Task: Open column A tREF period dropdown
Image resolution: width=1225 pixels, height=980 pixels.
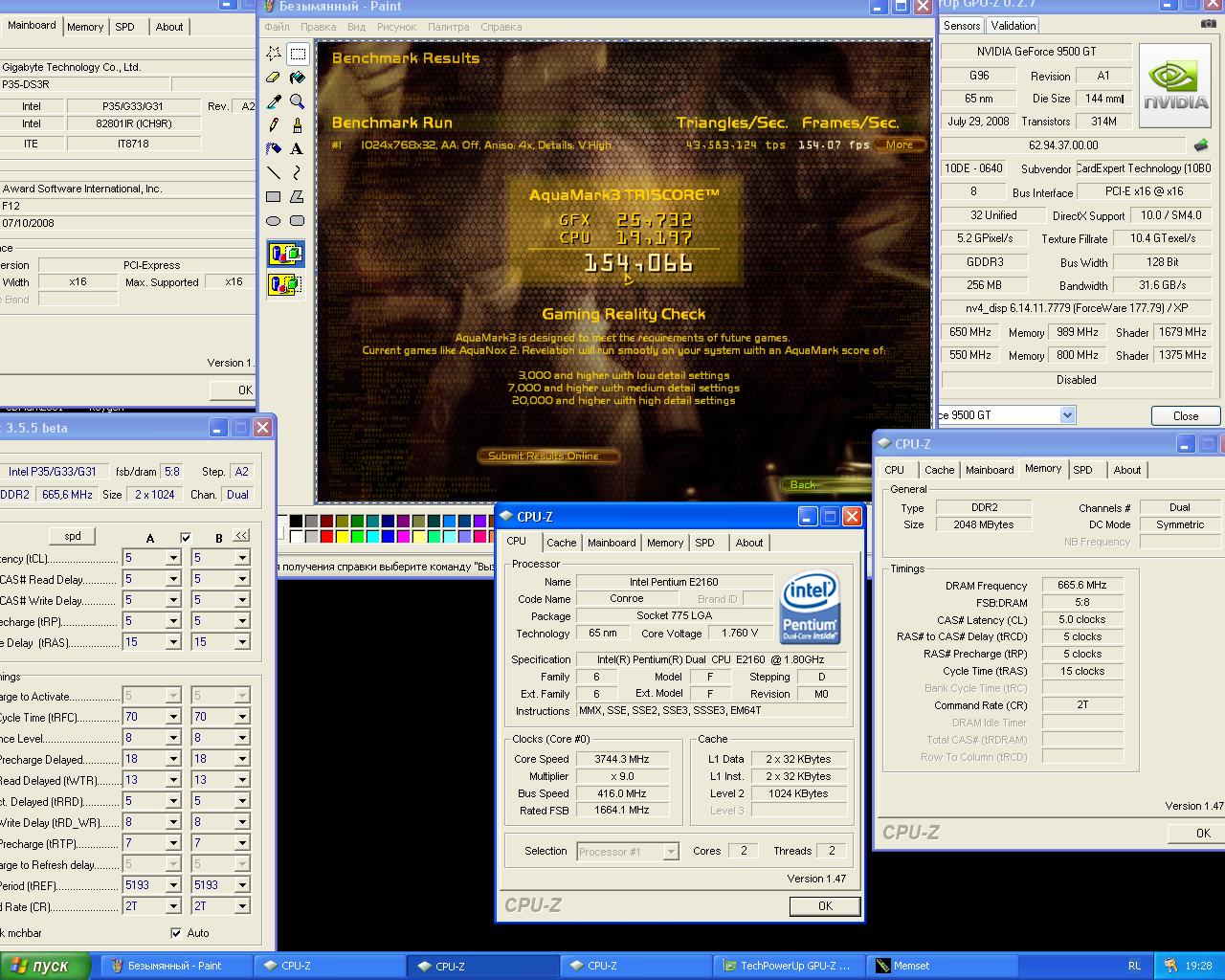Action: (x=173, y=885)
